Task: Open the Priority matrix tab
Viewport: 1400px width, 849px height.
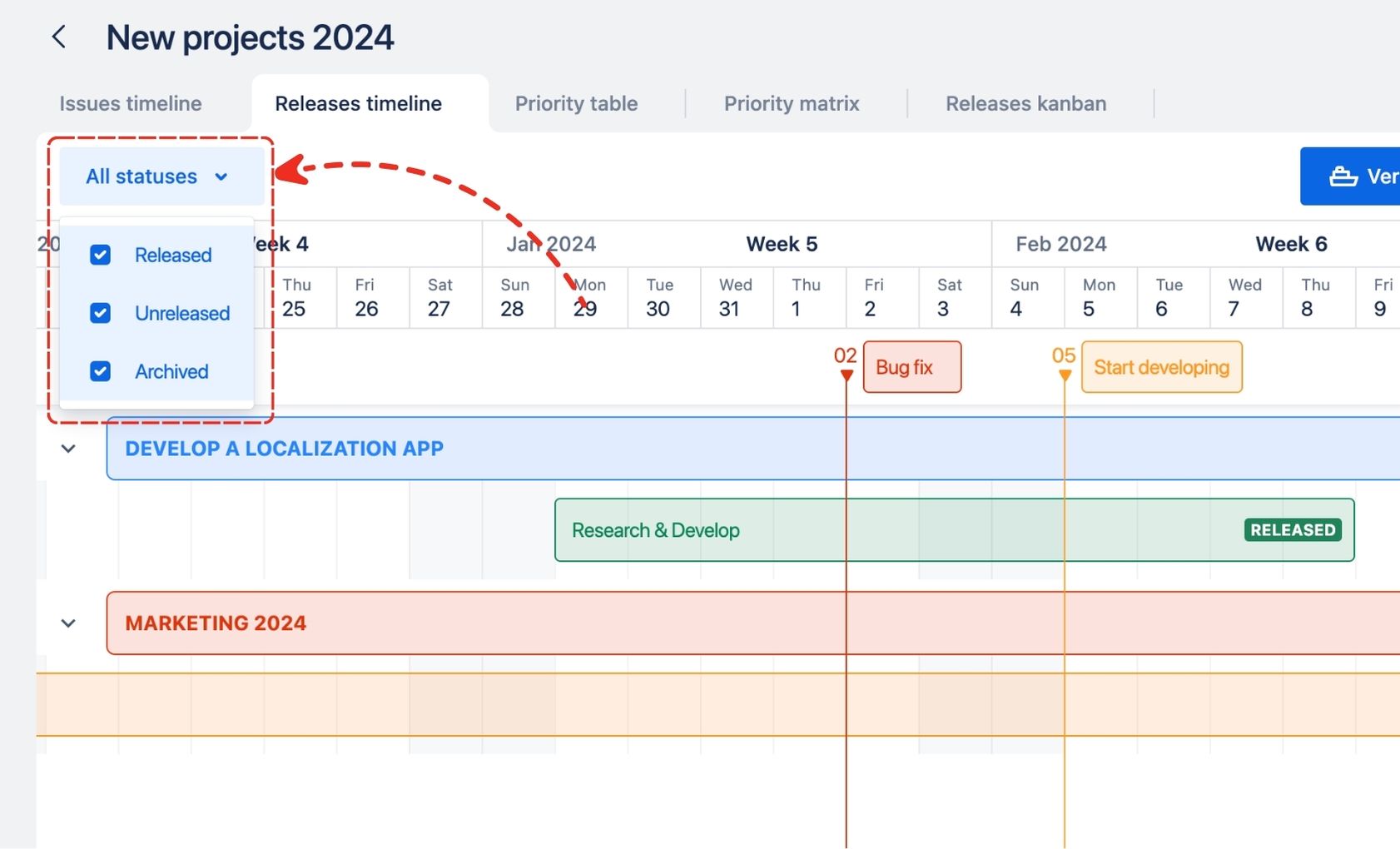Action: point(791,103)
